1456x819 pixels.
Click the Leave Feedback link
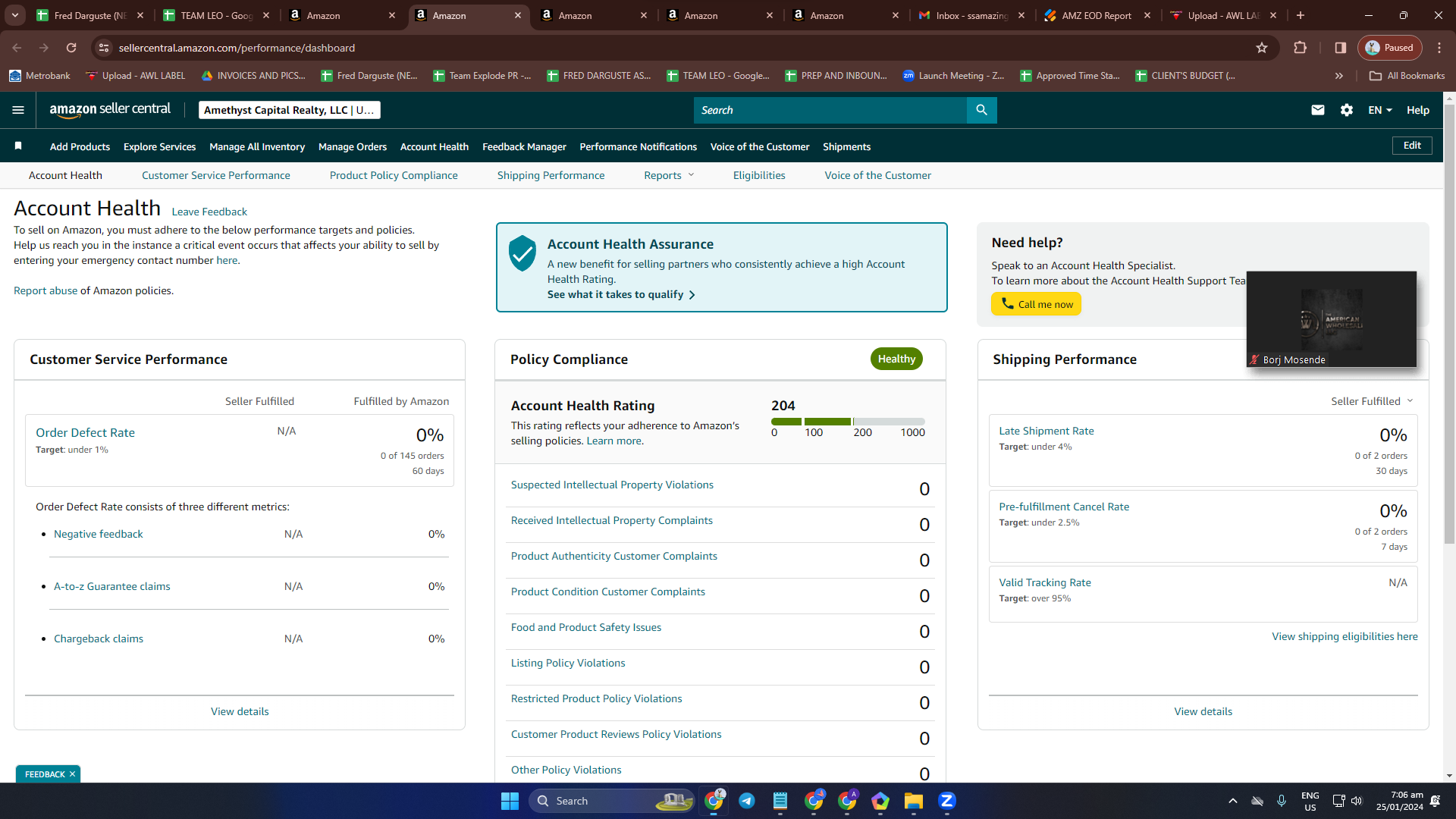coord(209,212)
